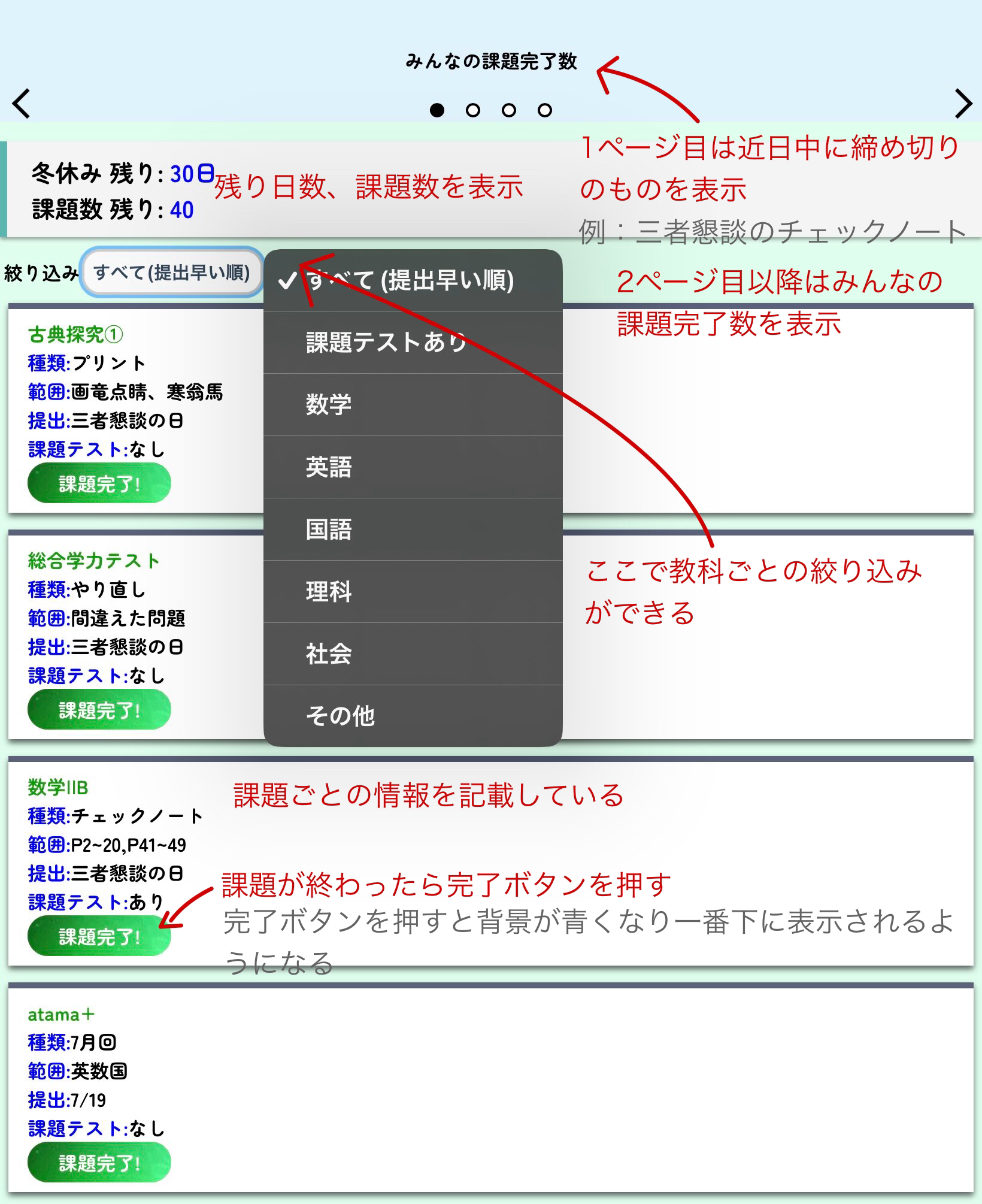Image resolution: width=982 pixels, height=1204 pixels.
Task: Click the atama+ card title
Action: 62,1014
